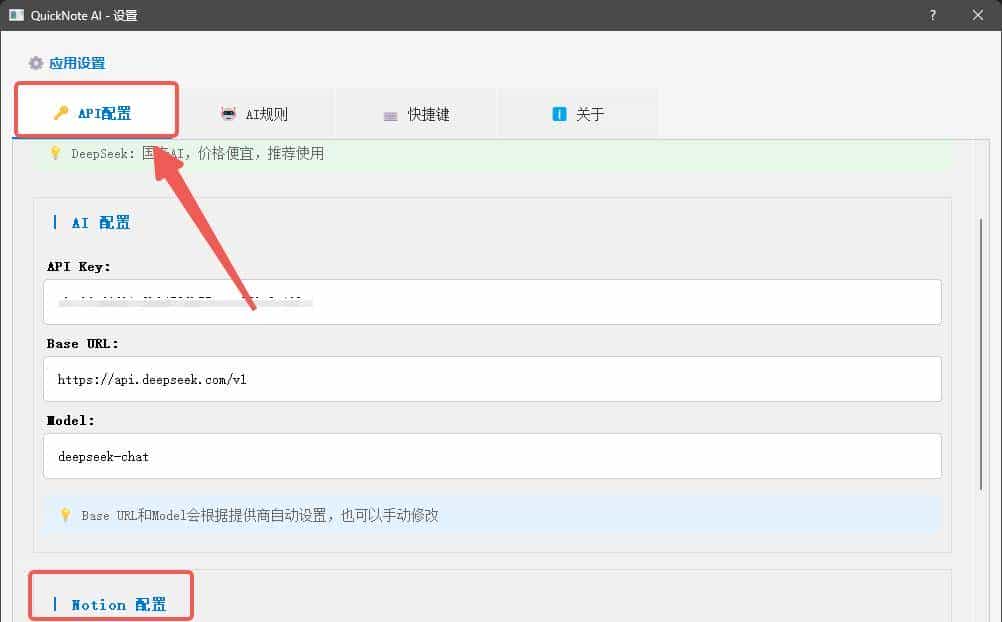Click the info icon on the 关于 tab
This screenshot has width=1002, height=622.
coord(560,113)
